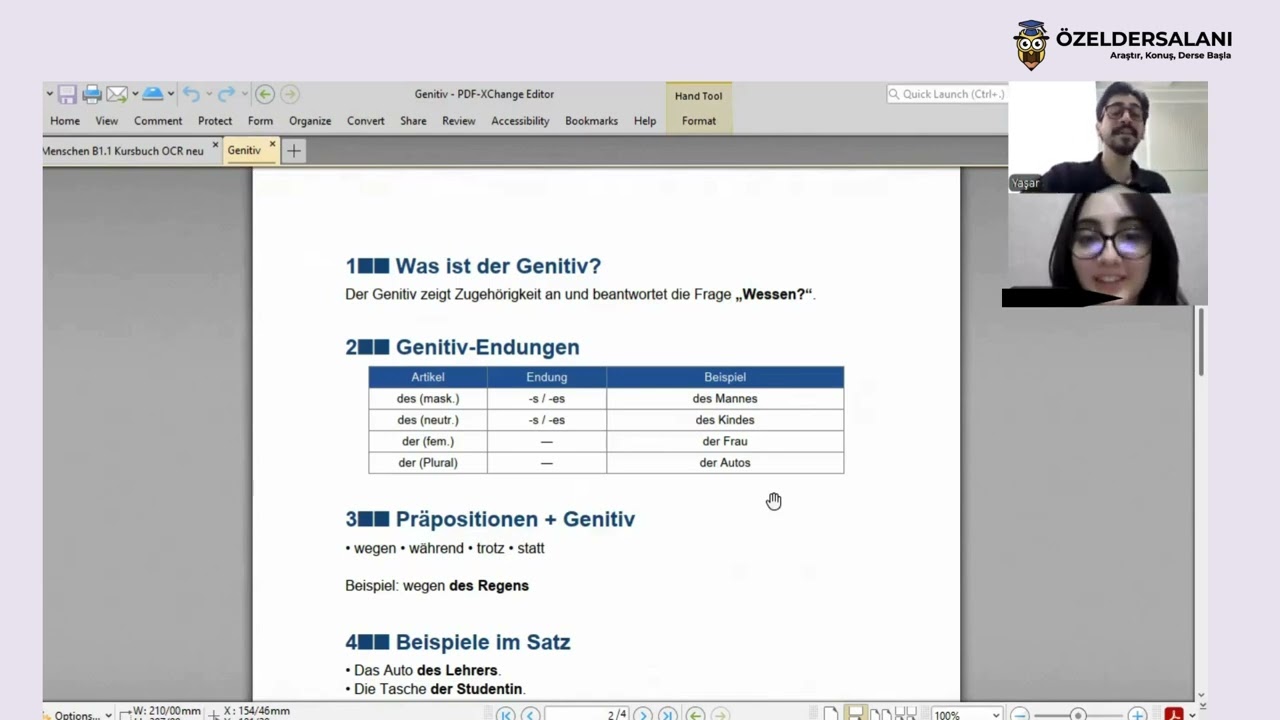Click the Save icon in quick toolbar
The image size is (1280, 720).
click(x=67, y=94)
